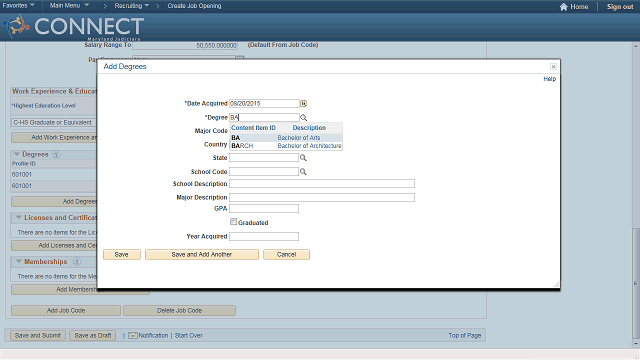
Task: Click the Description column header
Action: pos(309,128)
